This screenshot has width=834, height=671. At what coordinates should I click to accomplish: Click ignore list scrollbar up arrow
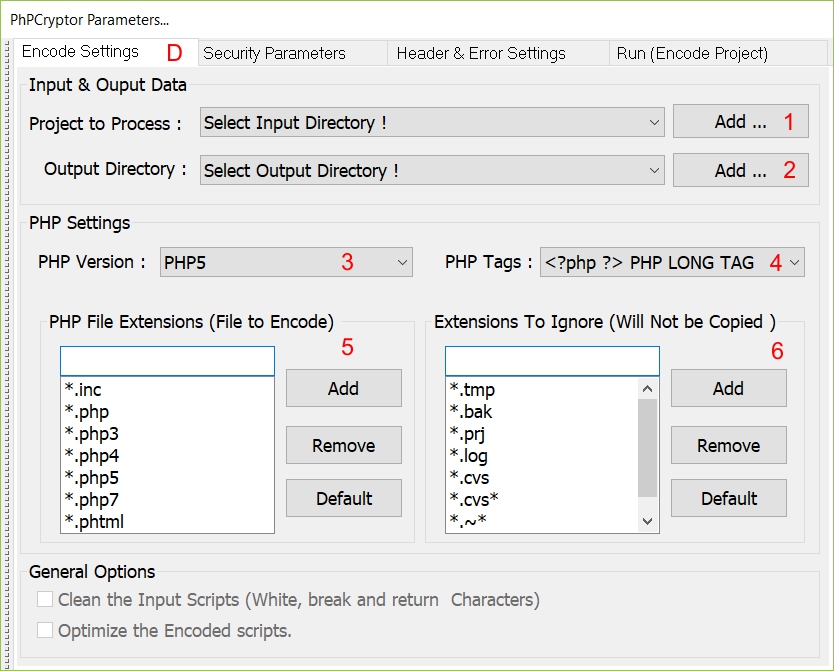647,389
